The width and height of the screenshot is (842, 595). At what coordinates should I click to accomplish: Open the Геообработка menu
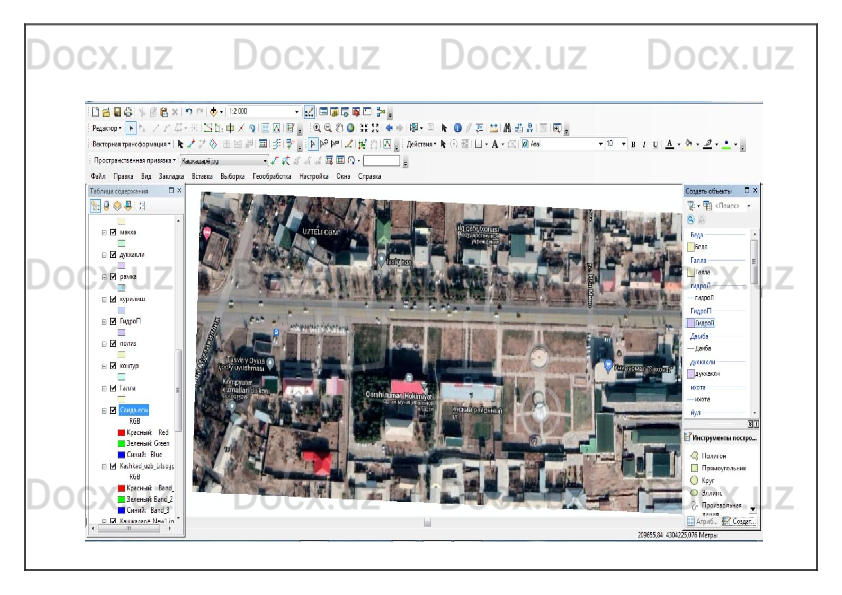(272, 176)
